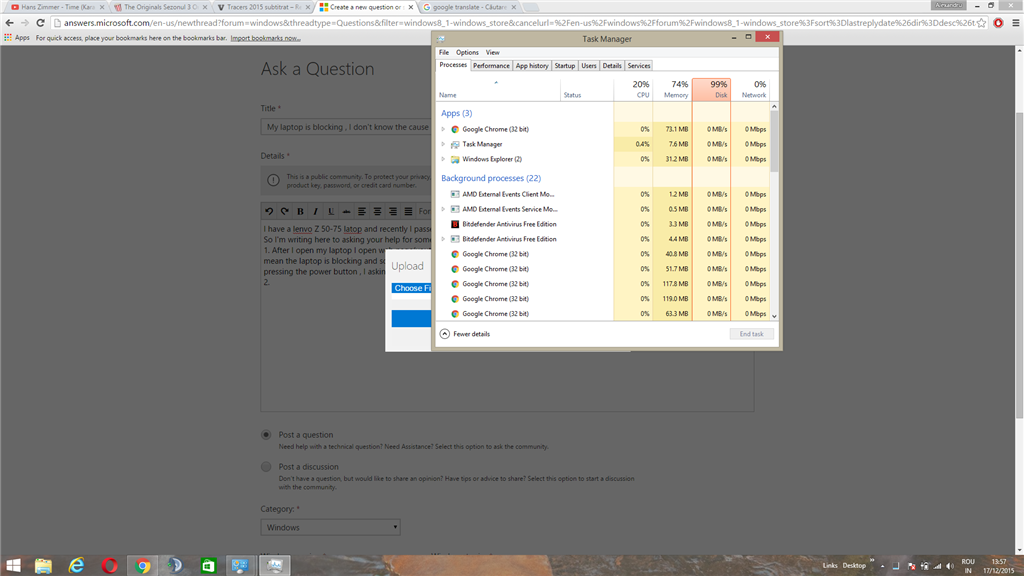
Task: Click Undo in the question editor toolbar
Action: pos(269,211)
